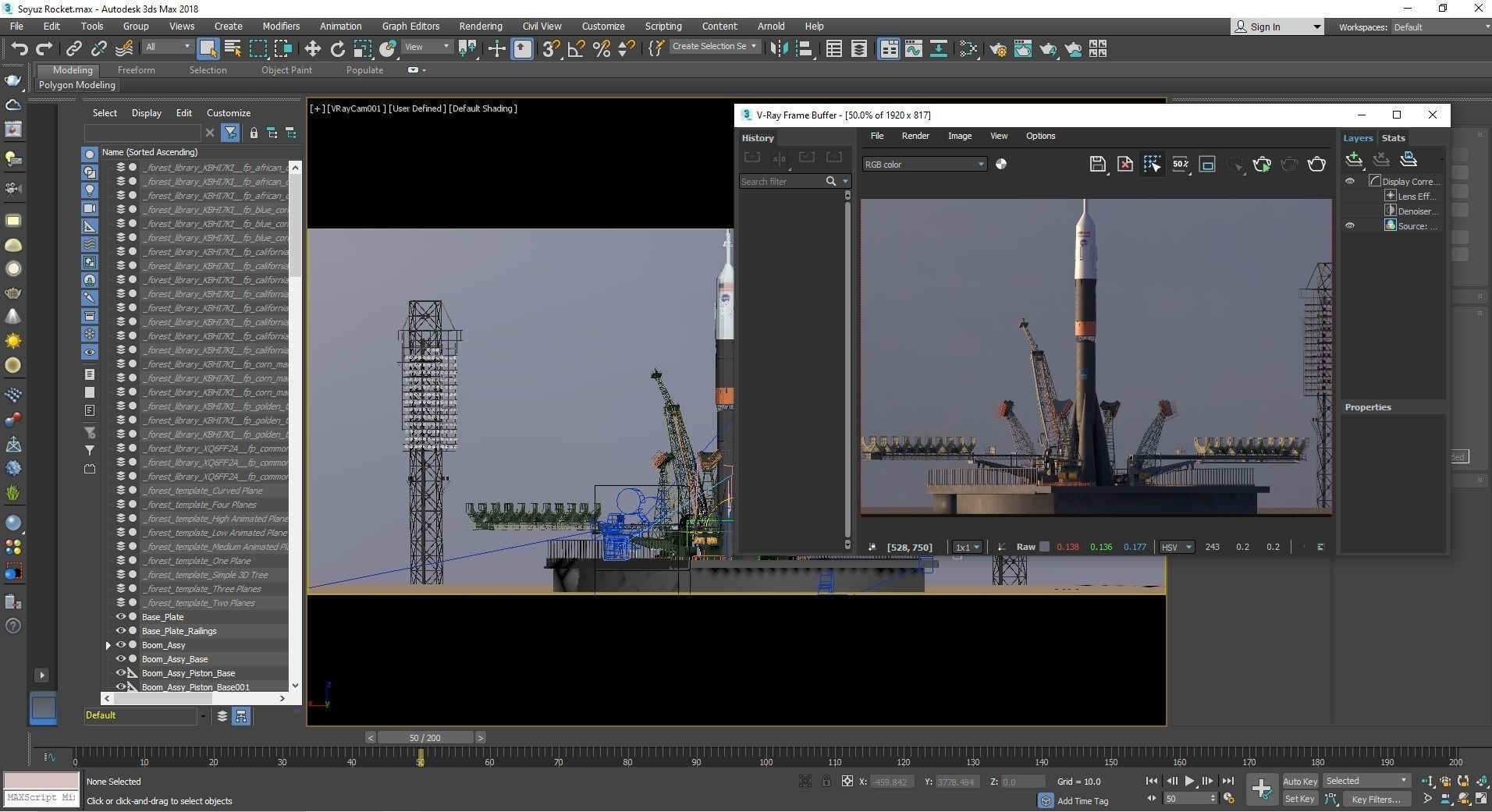Activate the Select and Link tool
This screenshot has width=1492, height=812.
[x=73, y=49]
